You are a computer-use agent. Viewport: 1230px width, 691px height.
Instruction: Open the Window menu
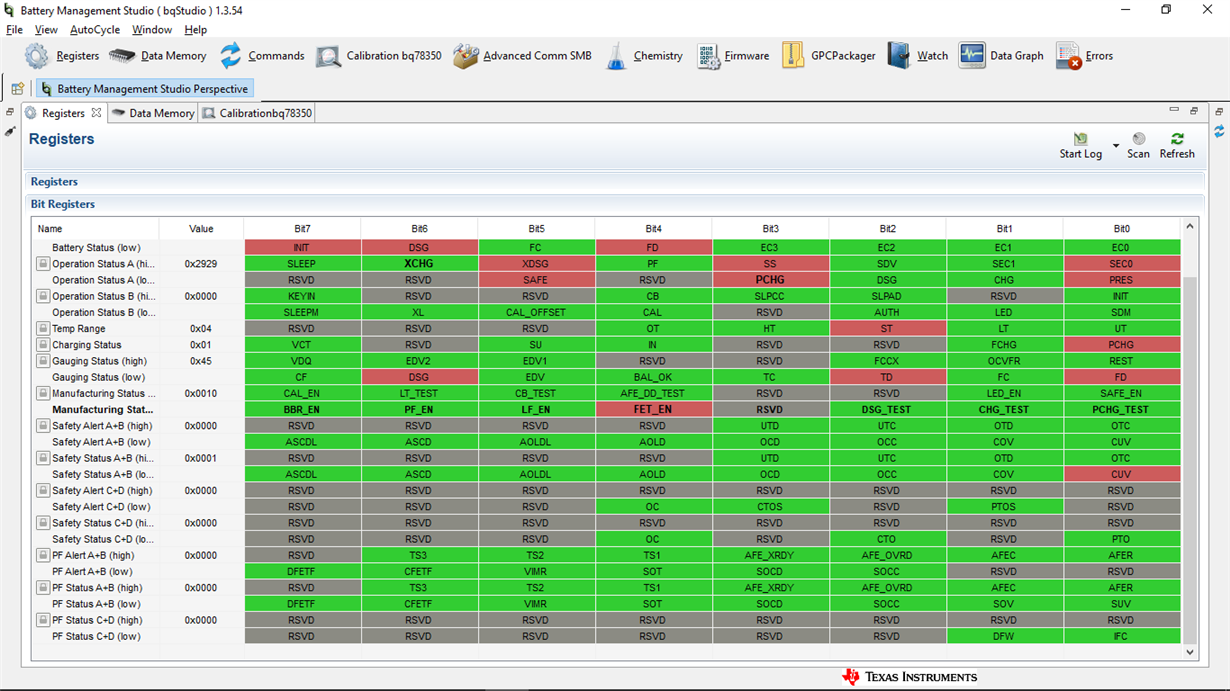click(152, 30)
